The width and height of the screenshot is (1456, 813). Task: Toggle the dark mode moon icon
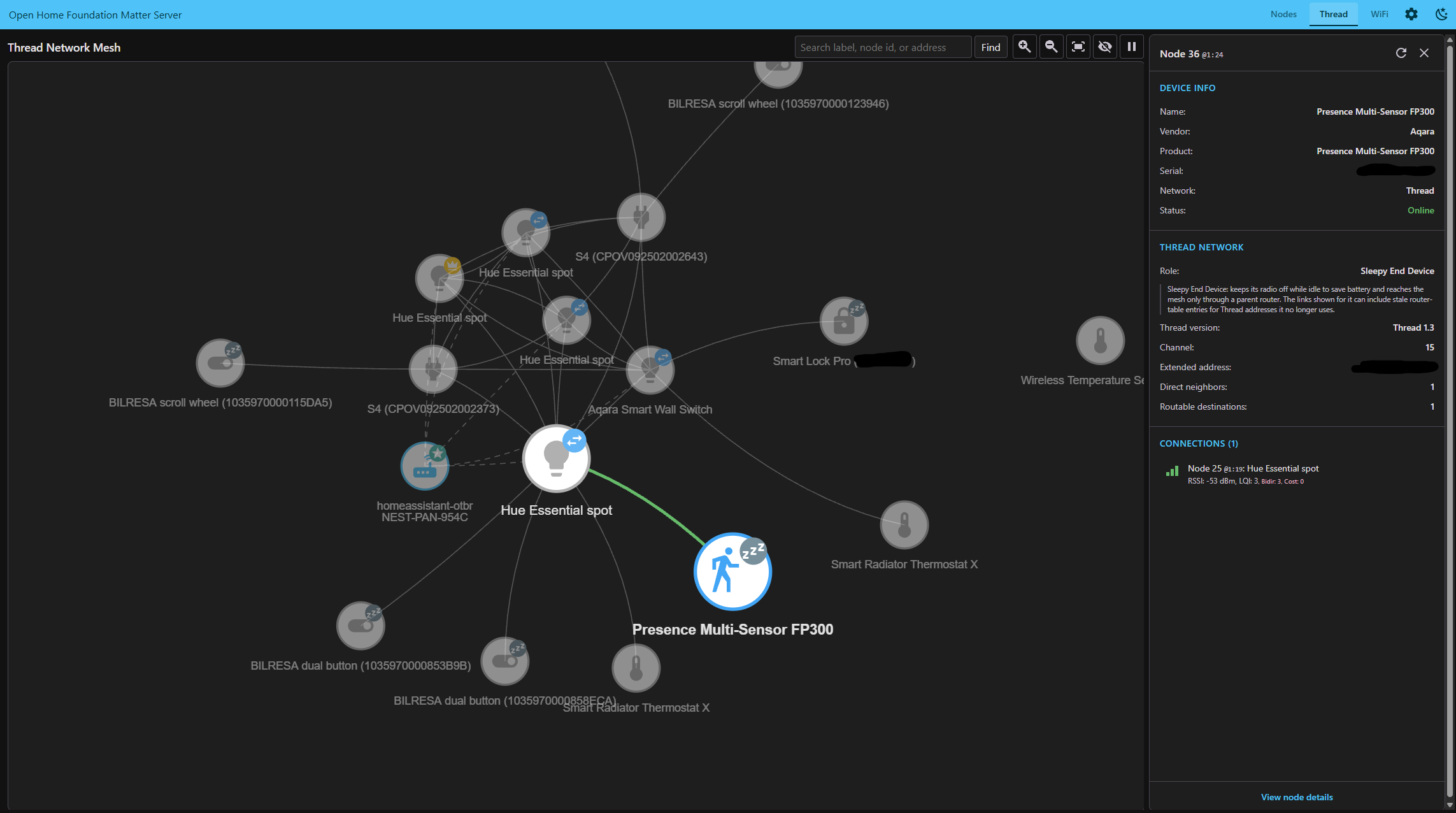[1441, 14]
